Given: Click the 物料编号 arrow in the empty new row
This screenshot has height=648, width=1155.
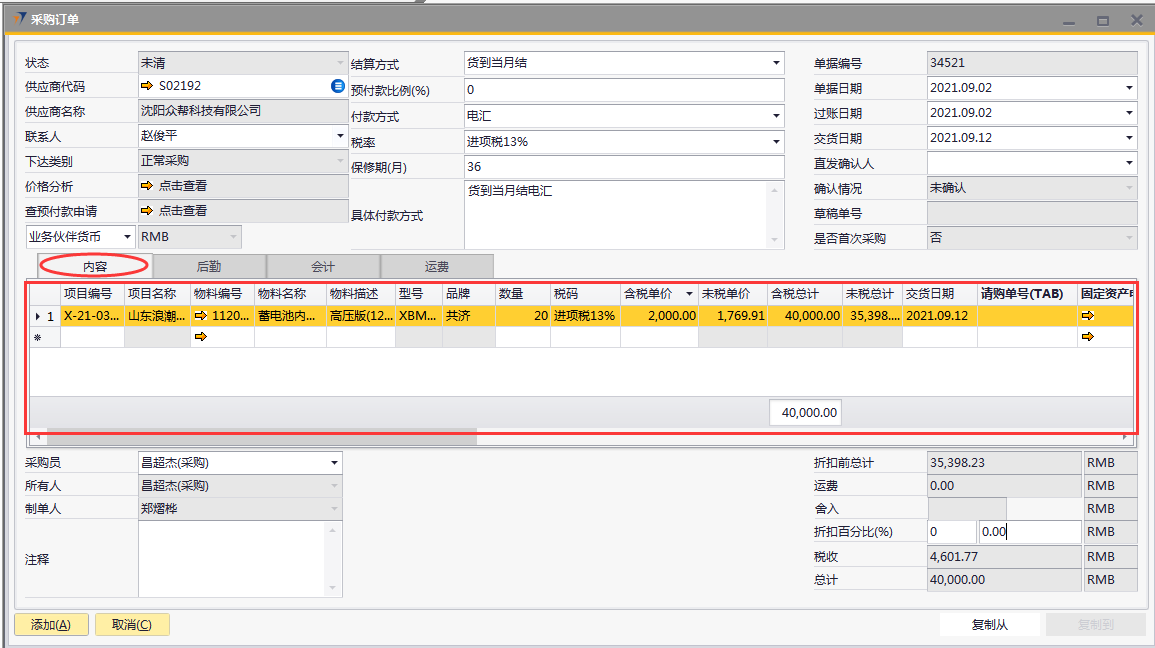Looking at the screenshot, I should click(201, 337).
